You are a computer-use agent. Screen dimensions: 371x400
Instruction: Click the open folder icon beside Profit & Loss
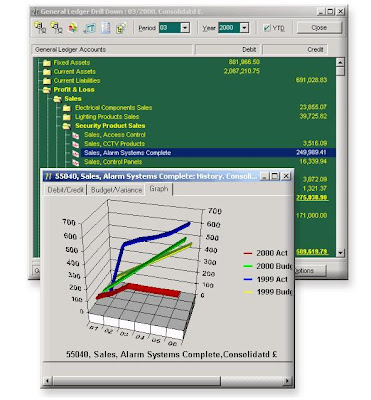click(47, 90)
